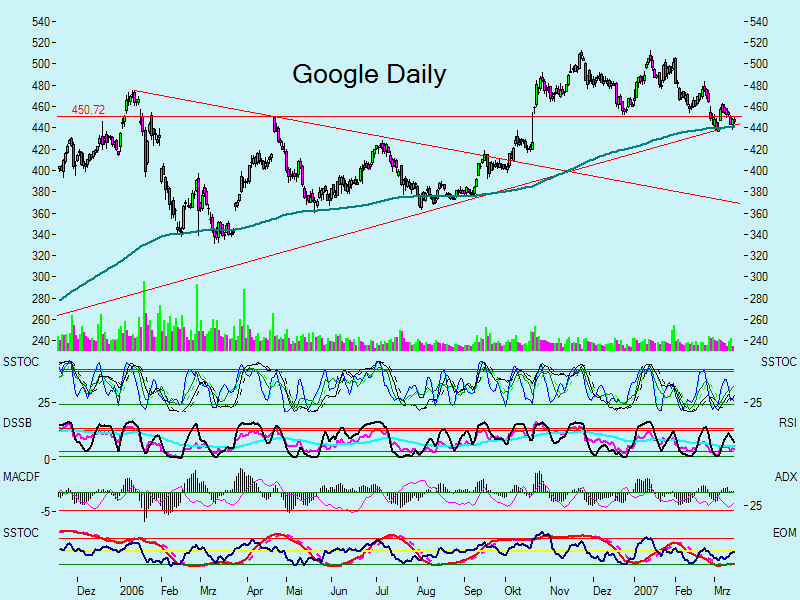Click the Mrz label before Apr

click(208, 591)
